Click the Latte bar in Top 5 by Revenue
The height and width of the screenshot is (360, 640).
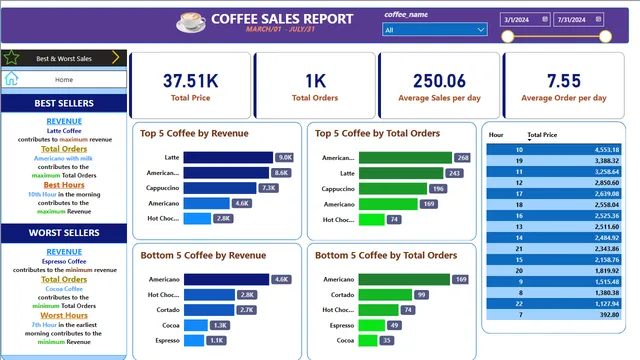coord(228,157)
